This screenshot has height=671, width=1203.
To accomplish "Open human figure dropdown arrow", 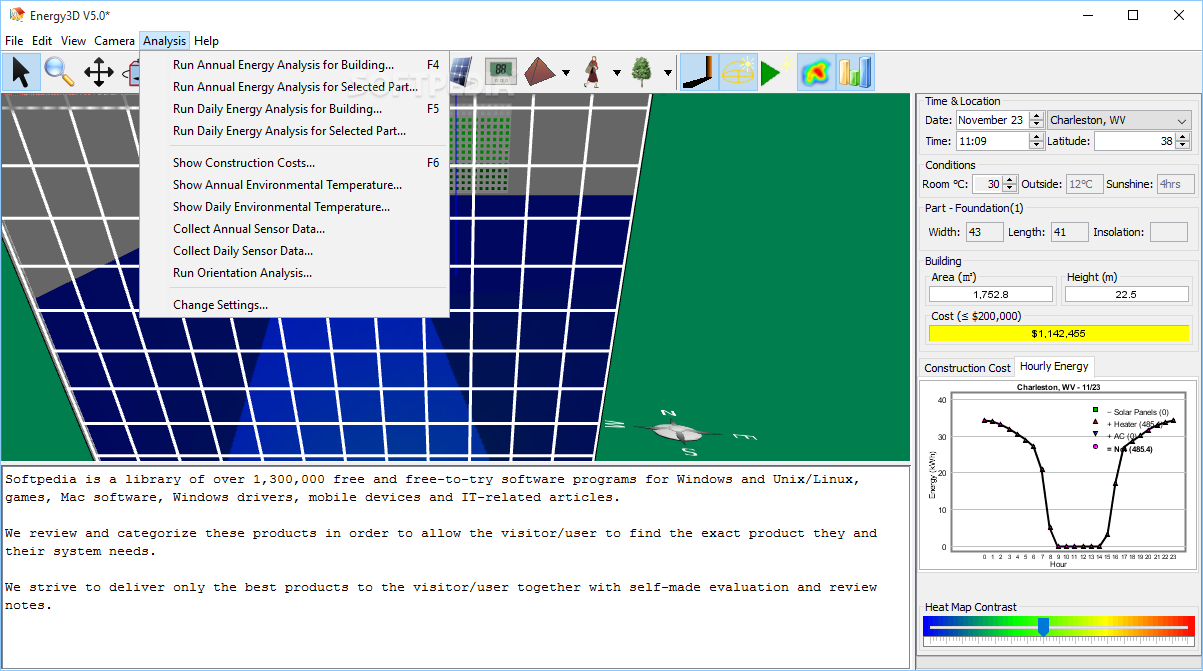I will (x=616, y=73).
